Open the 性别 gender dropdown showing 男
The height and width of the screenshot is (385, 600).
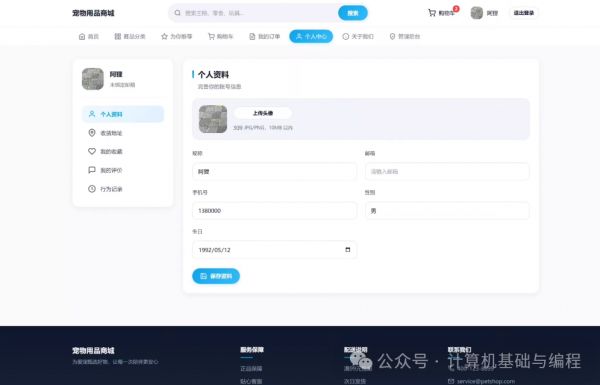pyautogui.click(x=447, y=210)
